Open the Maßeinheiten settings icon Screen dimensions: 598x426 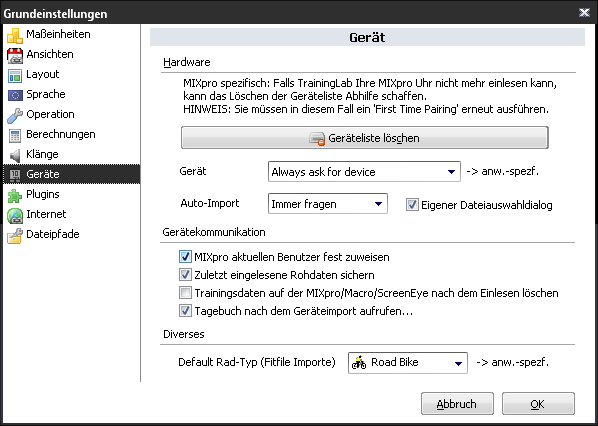[15, 35]
